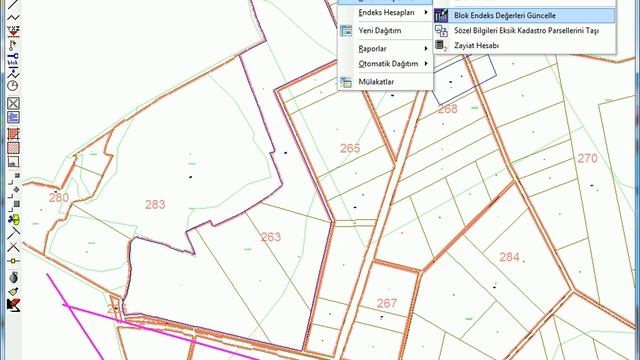Screen dimensions: 640x360
Task: Click parcel block label 263
Action: [271, 237]
